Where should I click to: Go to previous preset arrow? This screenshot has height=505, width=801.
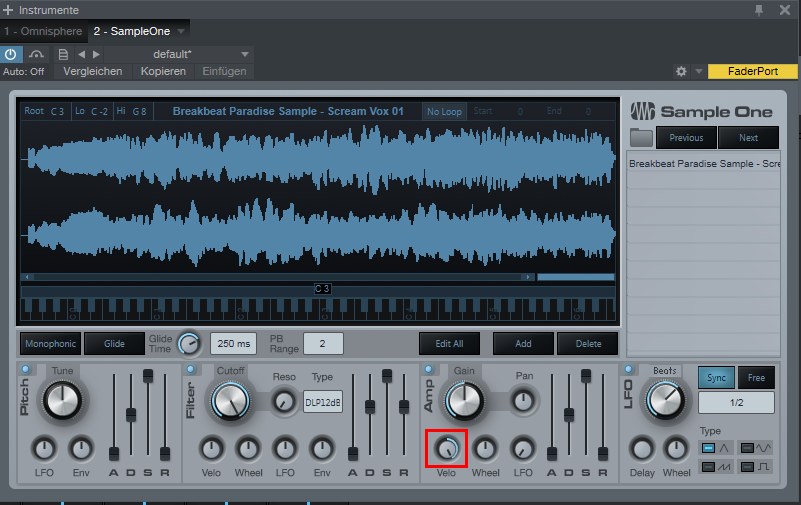pyautogui.click(x=81, y=54)
